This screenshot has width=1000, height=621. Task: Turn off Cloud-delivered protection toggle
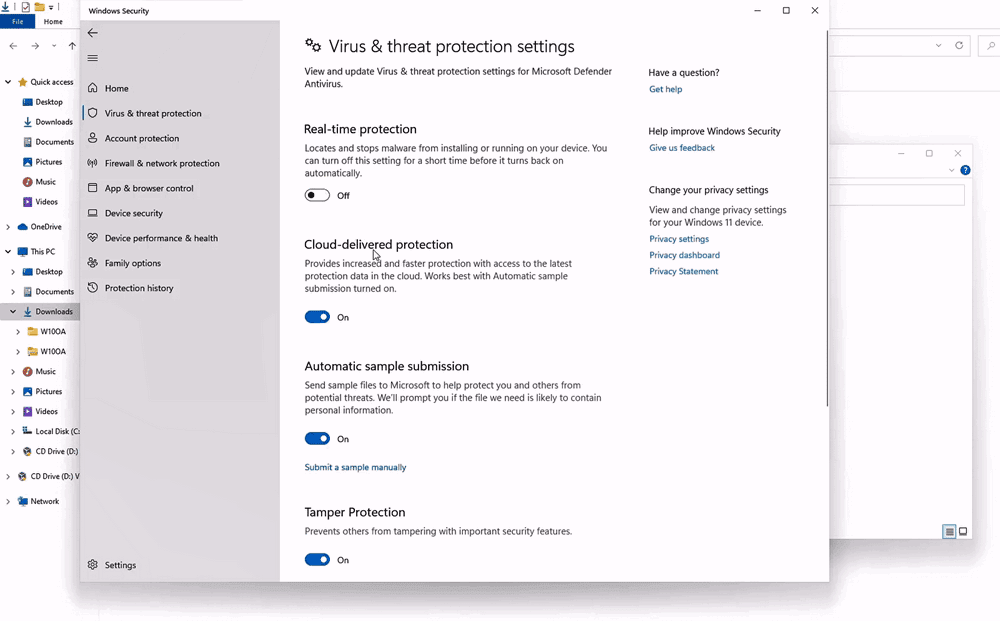tap(317, 317)
